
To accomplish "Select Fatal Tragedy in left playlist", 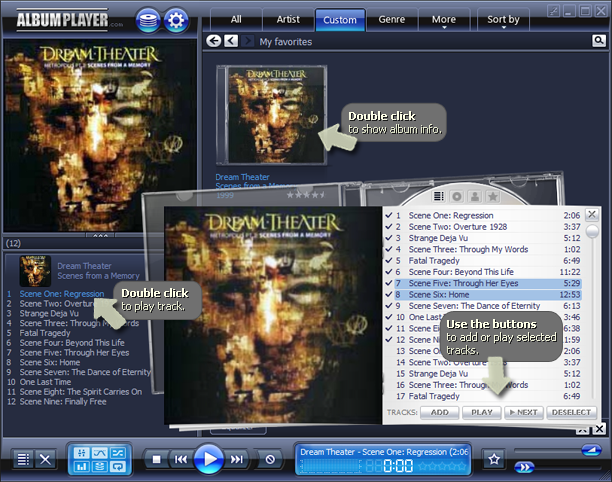I will pyautogui.click(x=45, y=333).
